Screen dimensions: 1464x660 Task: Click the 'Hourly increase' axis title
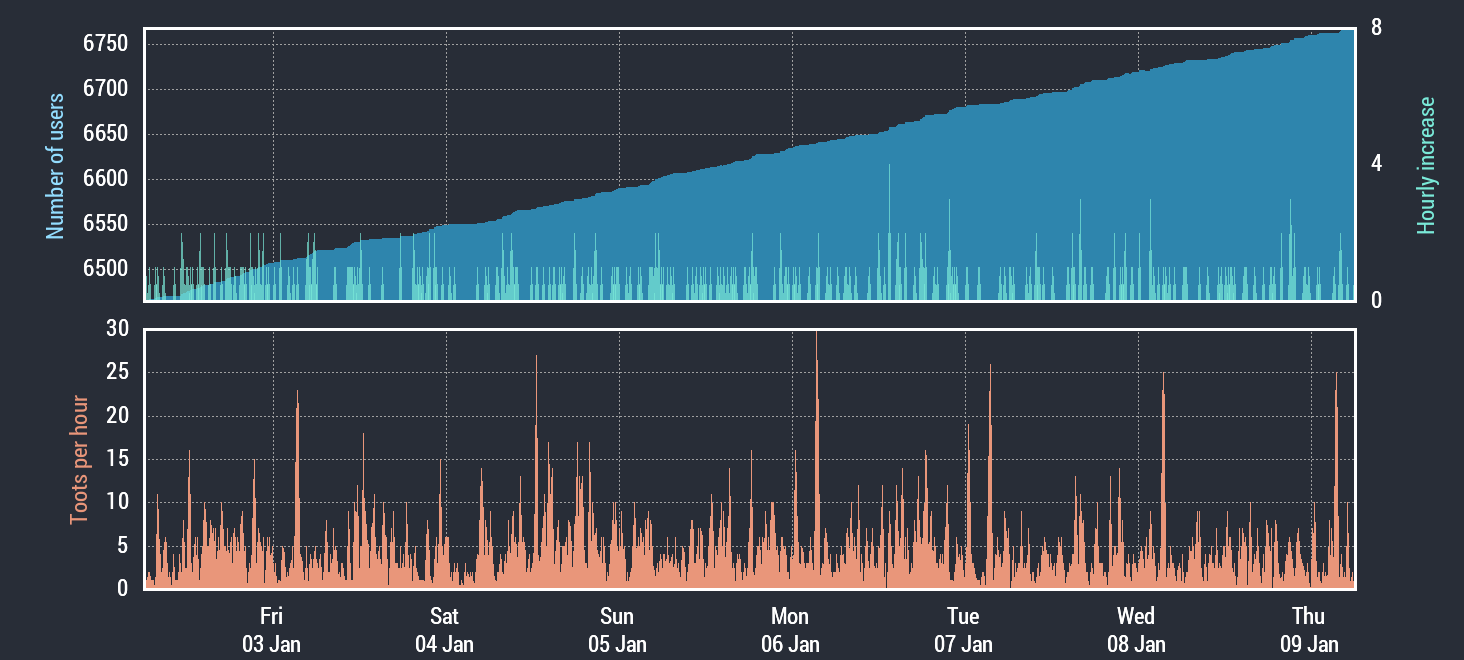click(1426, 166)
